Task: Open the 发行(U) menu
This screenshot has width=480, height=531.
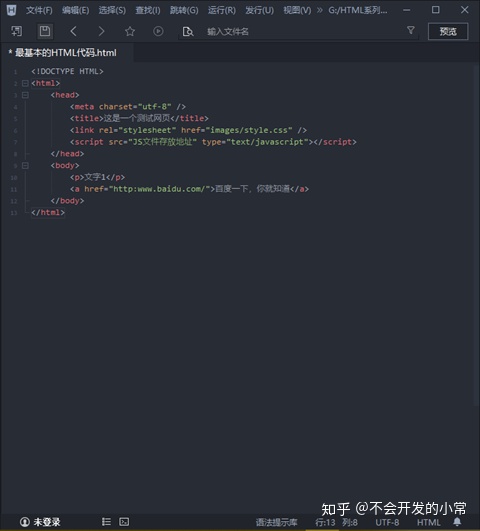Action: [259, 10]
